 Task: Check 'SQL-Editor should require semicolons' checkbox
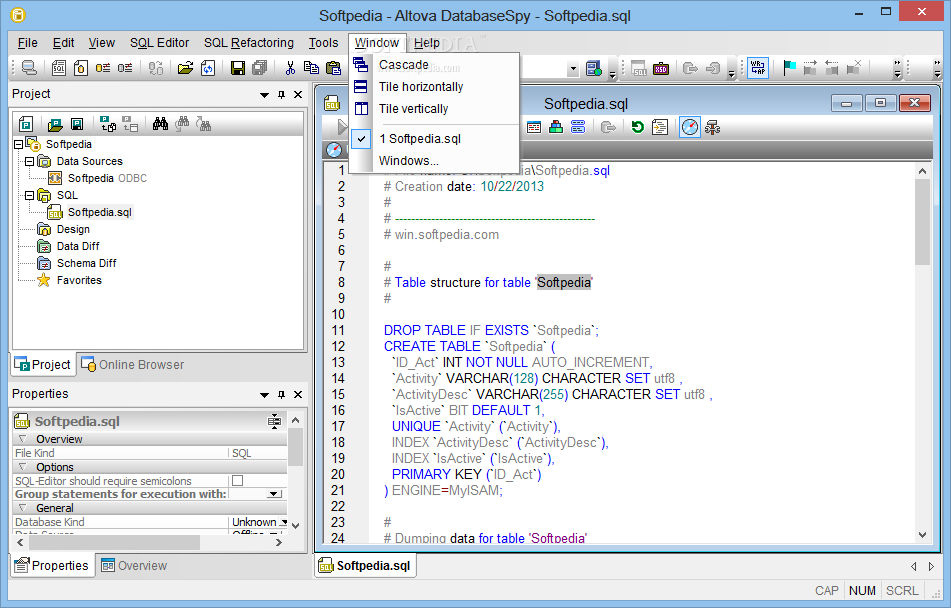(x=238, y=481)
